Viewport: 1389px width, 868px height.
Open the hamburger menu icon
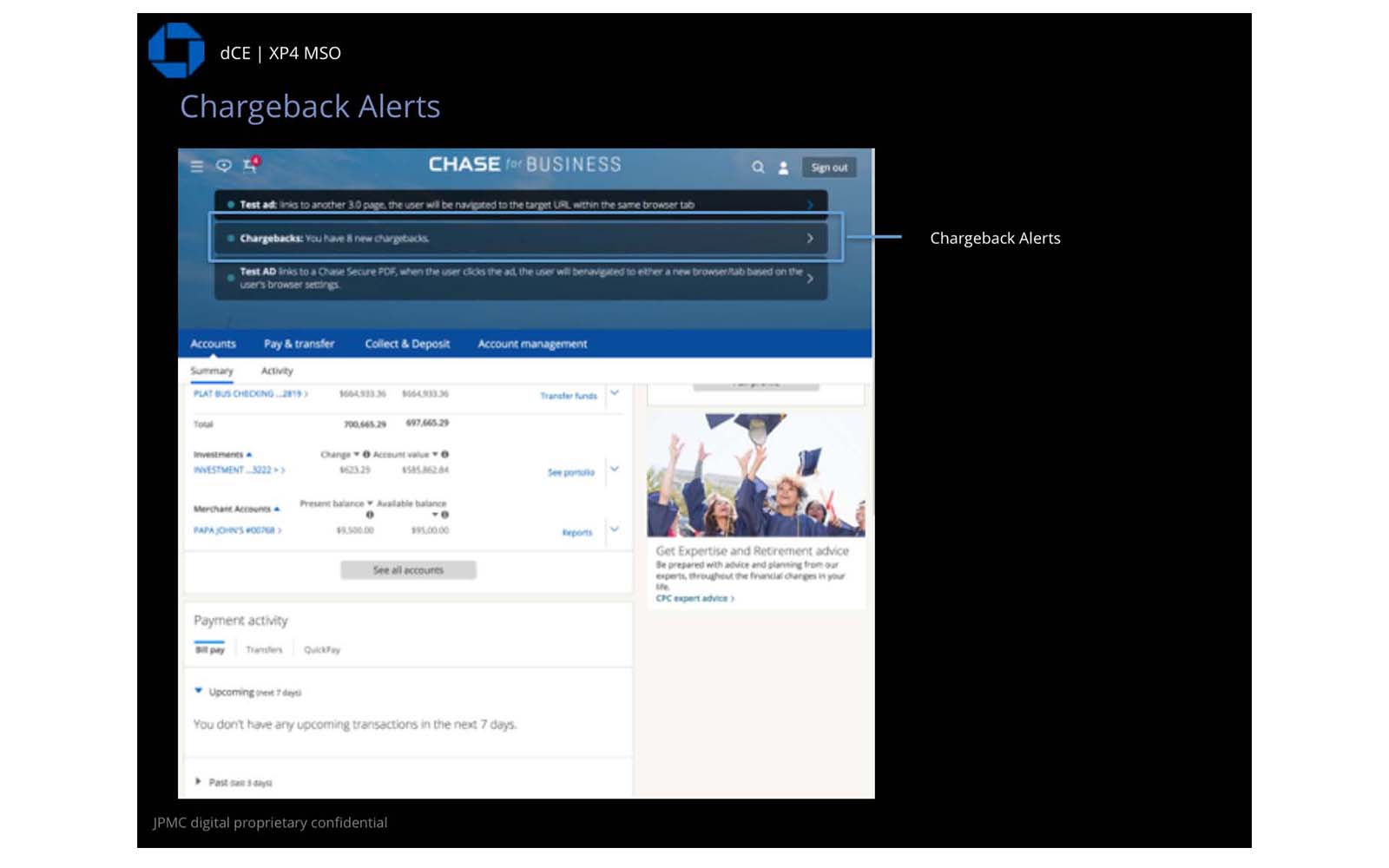(197, 166)
